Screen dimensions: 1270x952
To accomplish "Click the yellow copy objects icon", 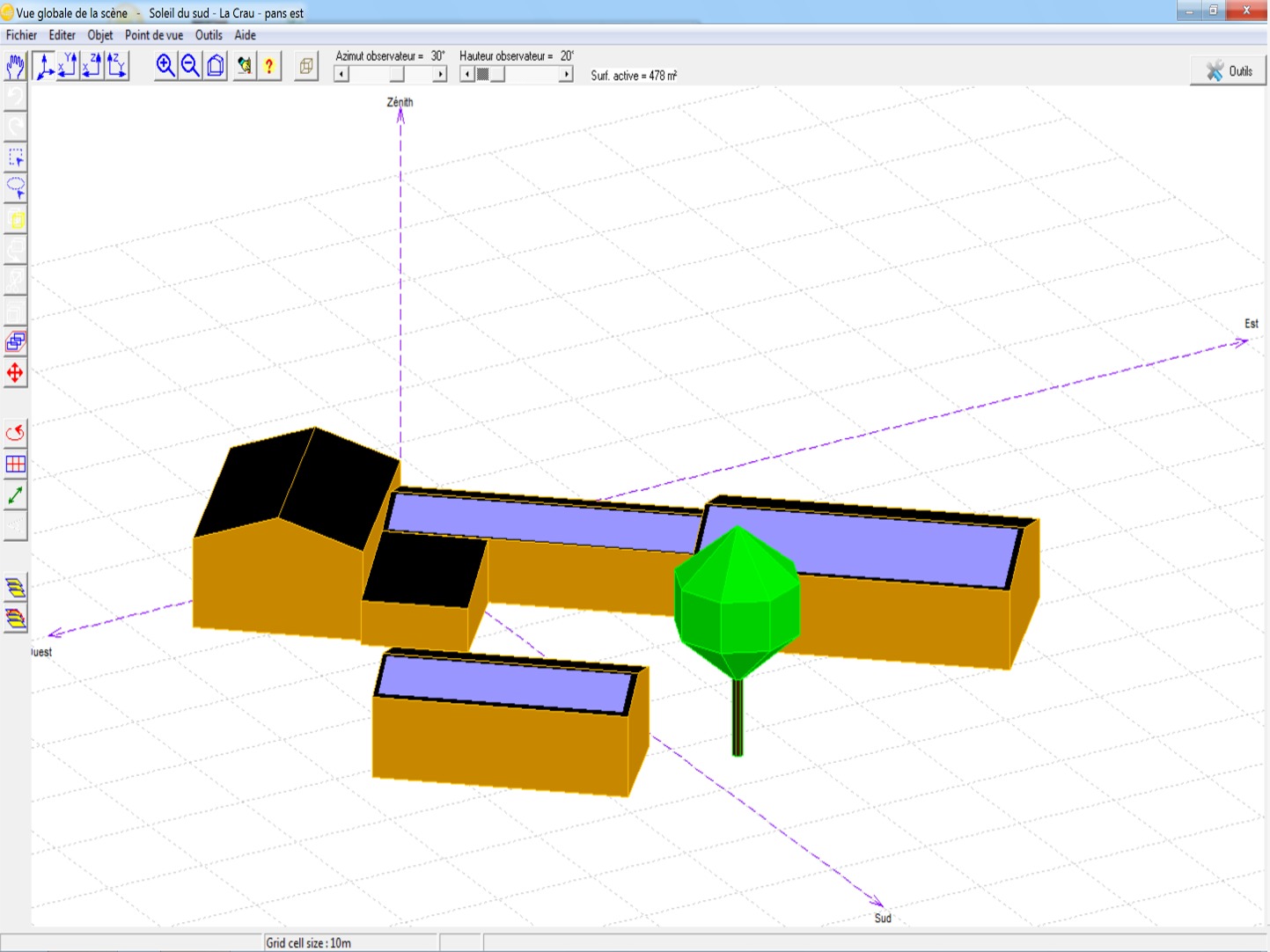I will click(16, 219).
